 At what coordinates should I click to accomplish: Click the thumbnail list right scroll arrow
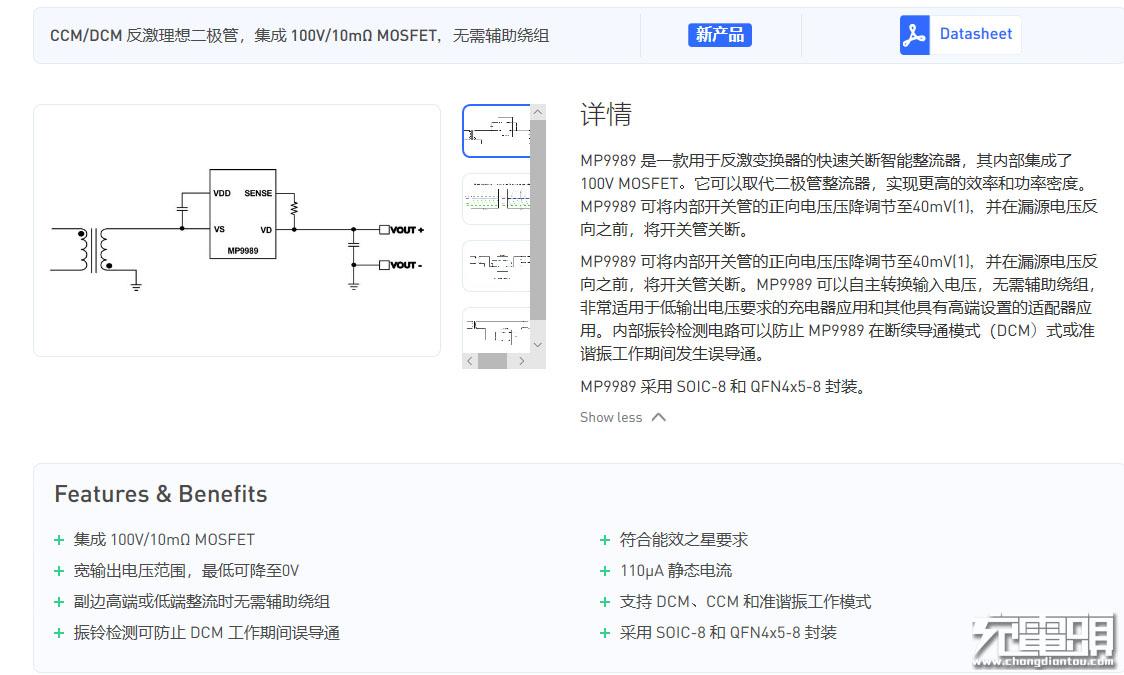(520, 361)
